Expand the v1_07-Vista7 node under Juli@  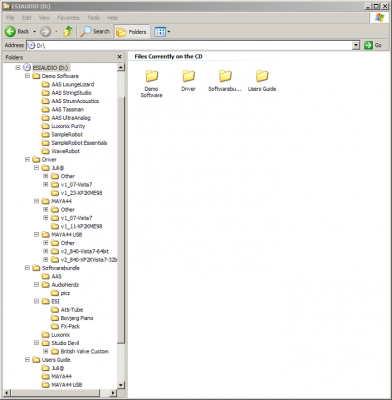[46, 184]
